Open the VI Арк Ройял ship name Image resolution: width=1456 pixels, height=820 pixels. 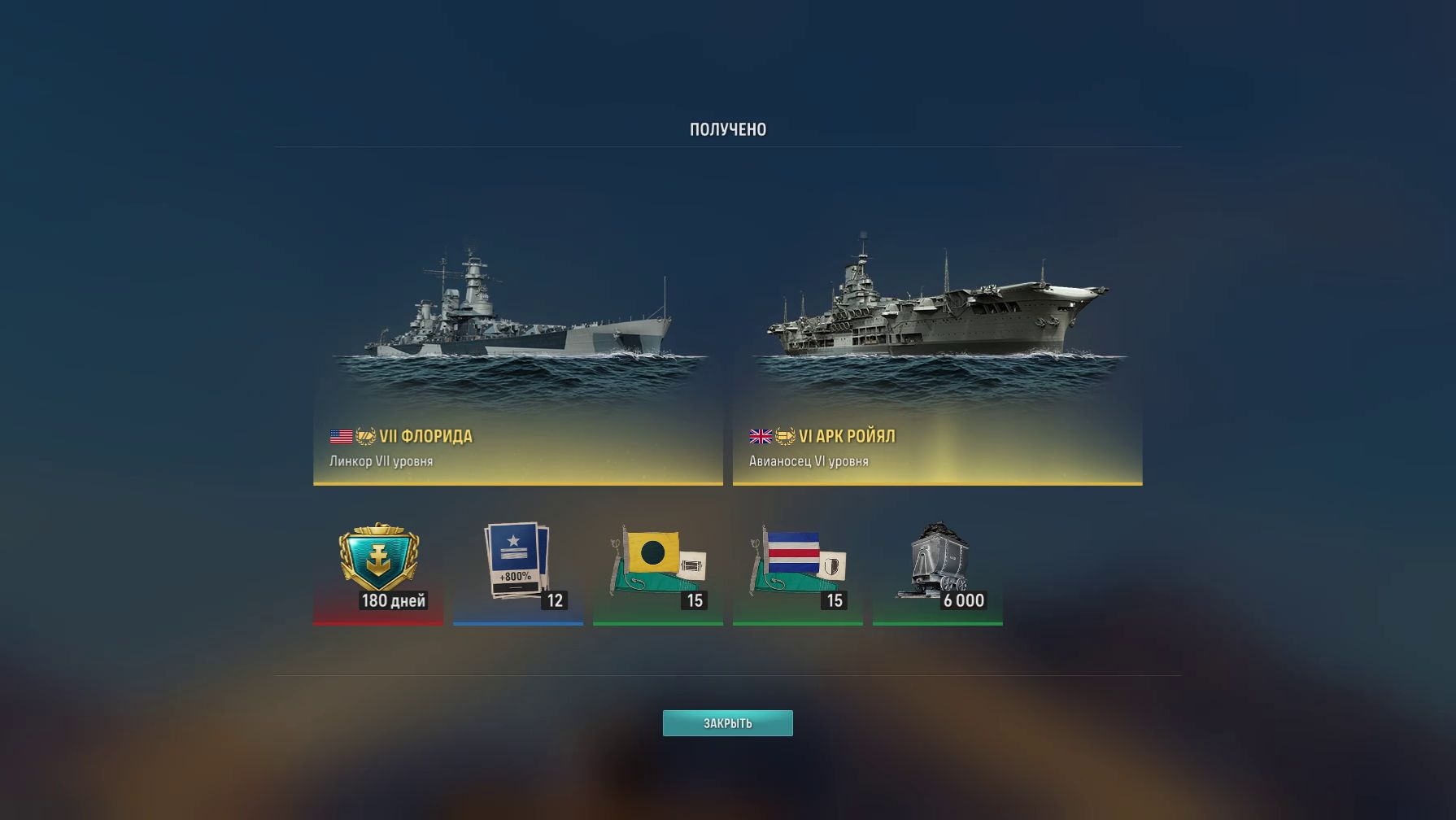click(x=847, y=437)
